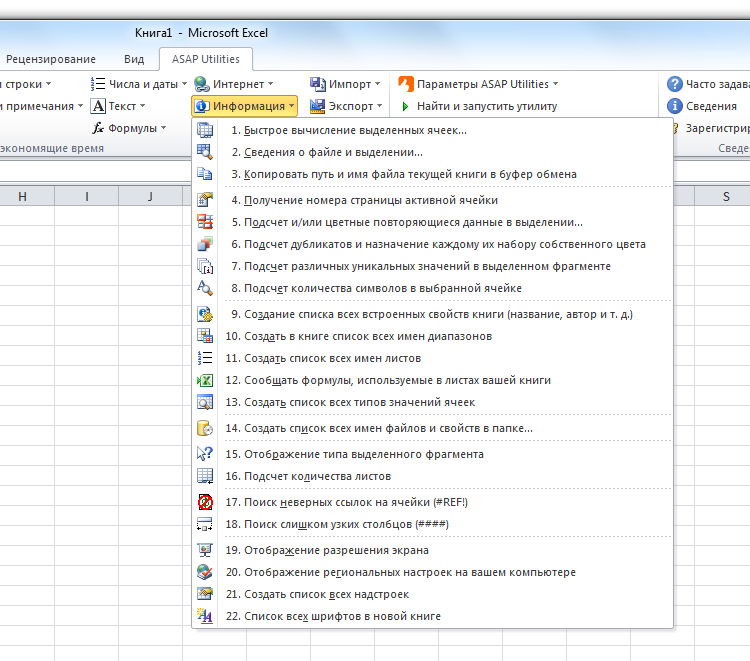Click 'Часто задаваемые' help button
750x661 pixels.
pos(708,84)
